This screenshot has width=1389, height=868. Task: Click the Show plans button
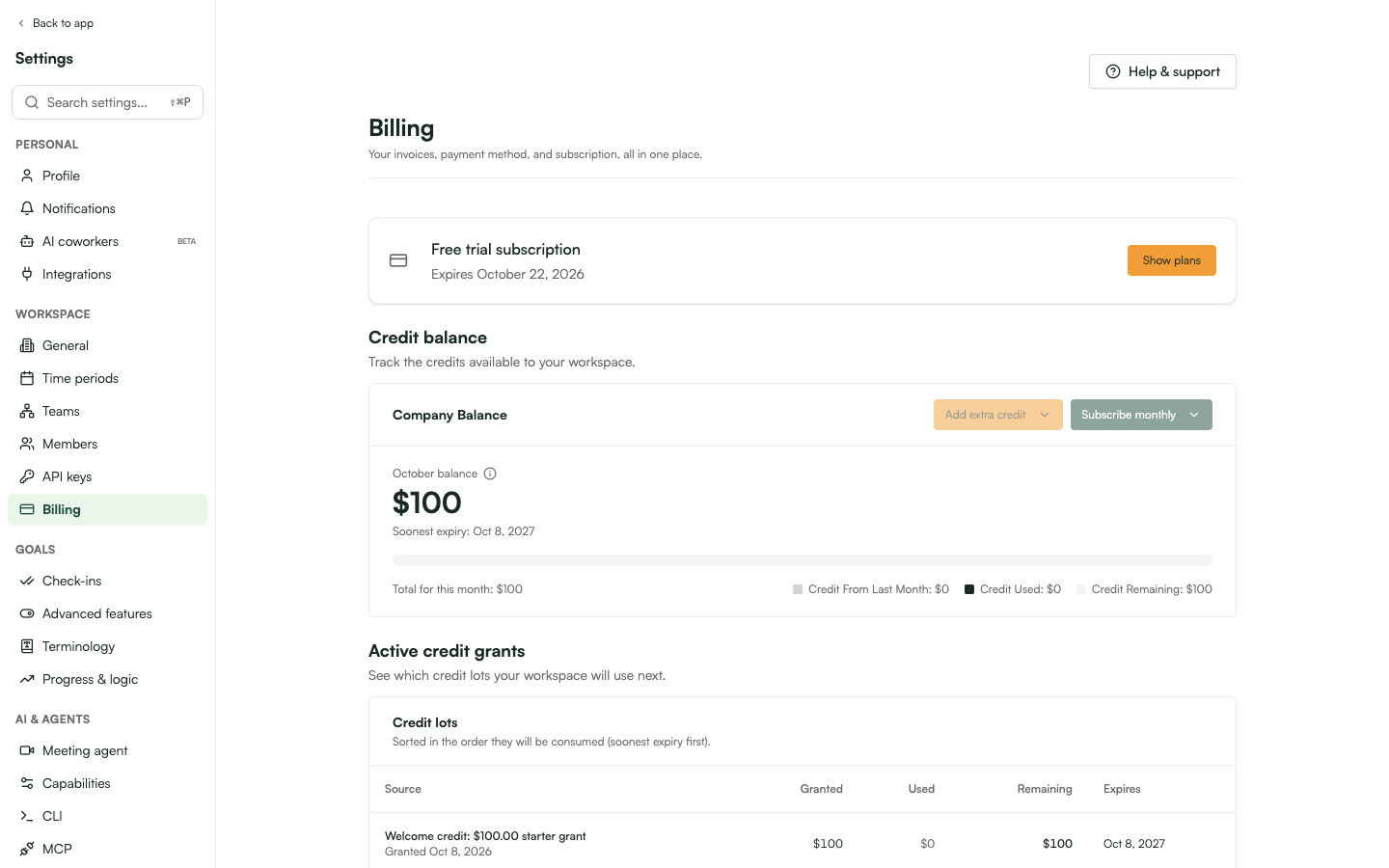pos(1171,260)
